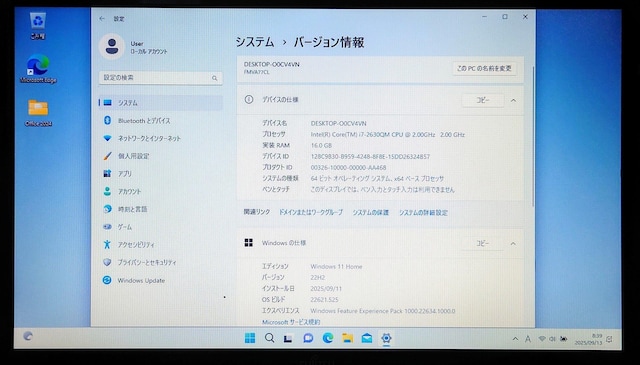This screenshot has width=640, height=365.
Task: Open Network and internet settings
Action: [160, 138]
